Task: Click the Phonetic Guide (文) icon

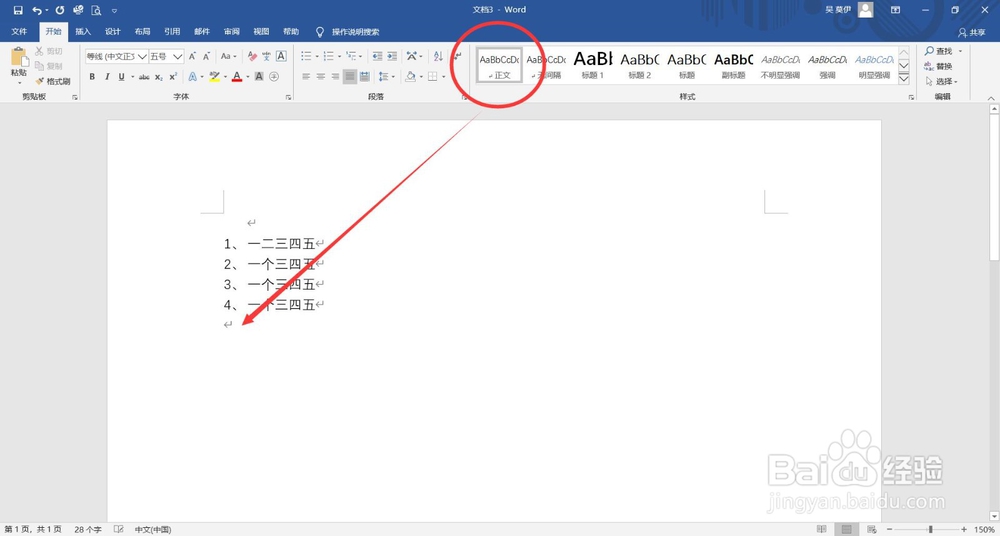Action: click(x=267, y=56)
